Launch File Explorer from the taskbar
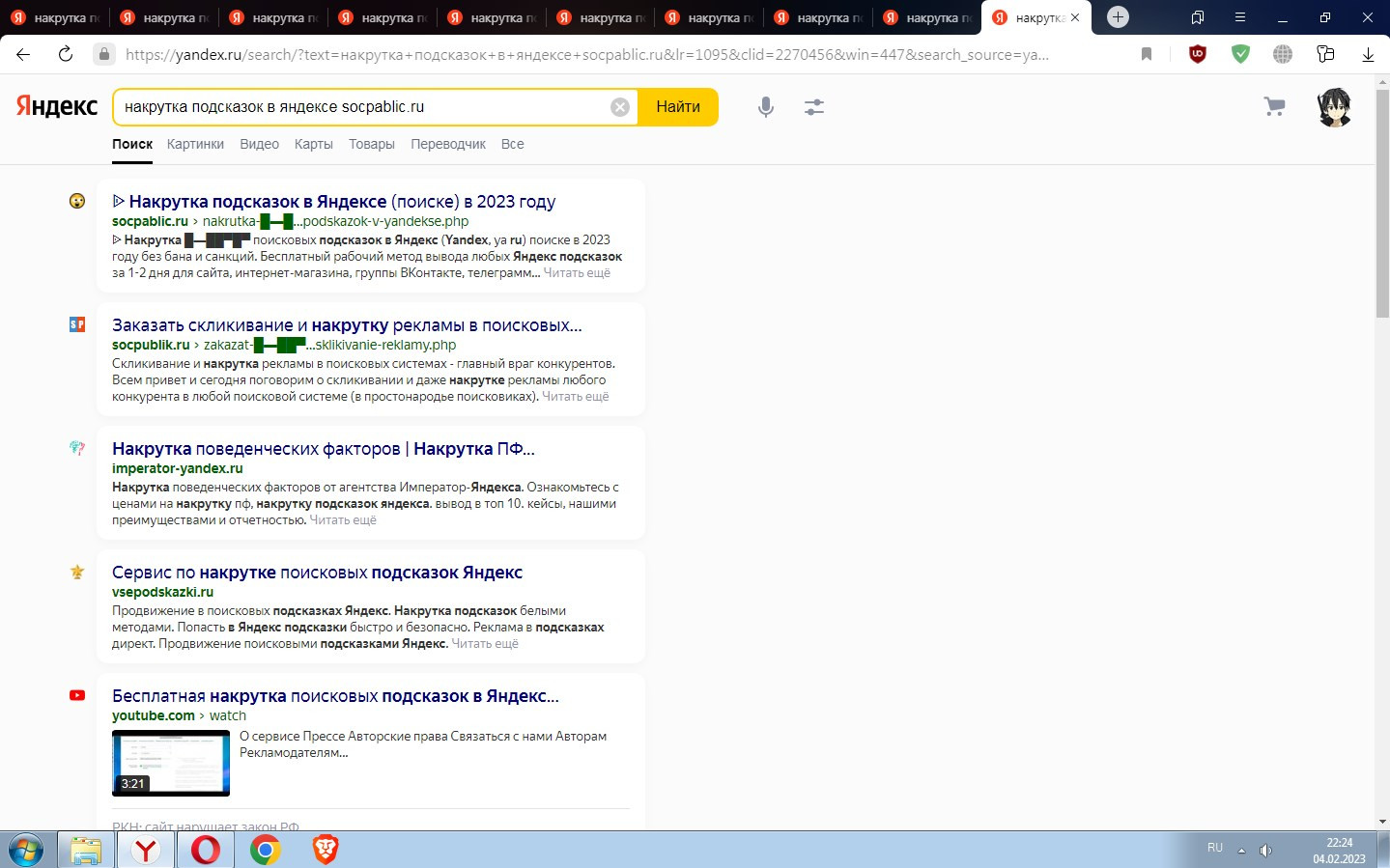This screenshot has height=868, width=1390. point(86,850)
